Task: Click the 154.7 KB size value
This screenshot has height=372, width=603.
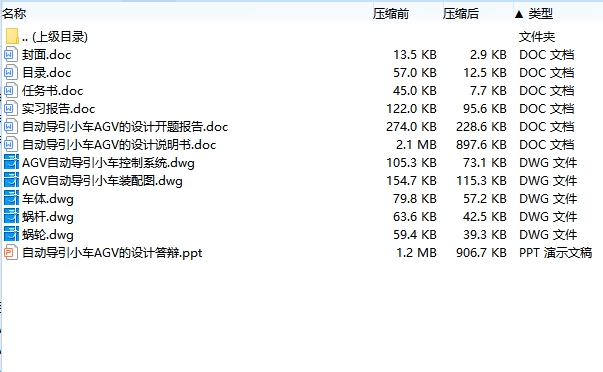Action: pos(411,181)
